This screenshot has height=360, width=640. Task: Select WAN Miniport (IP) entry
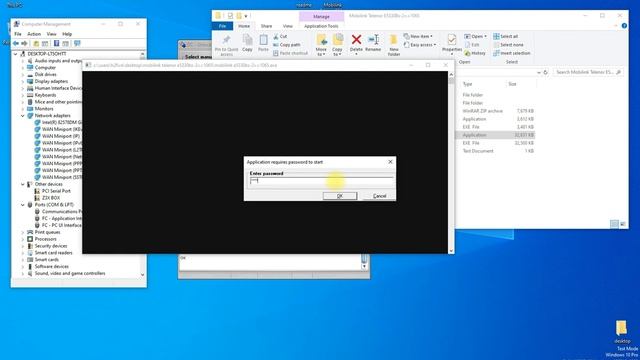(61, 136)
